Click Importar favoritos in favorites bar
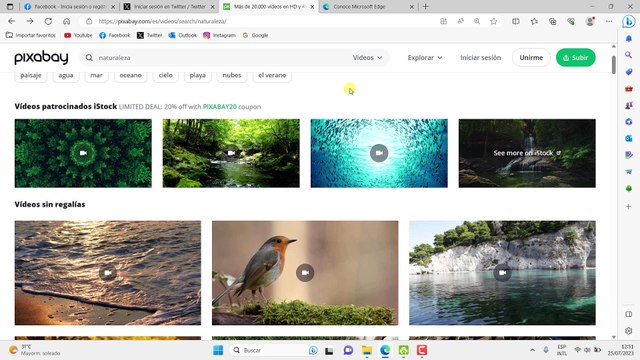 (31, 36)
